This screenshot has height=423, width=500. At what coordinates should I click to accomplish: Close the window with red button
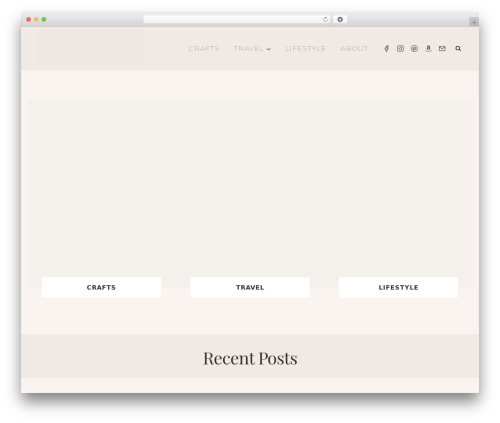click(29, 20)
